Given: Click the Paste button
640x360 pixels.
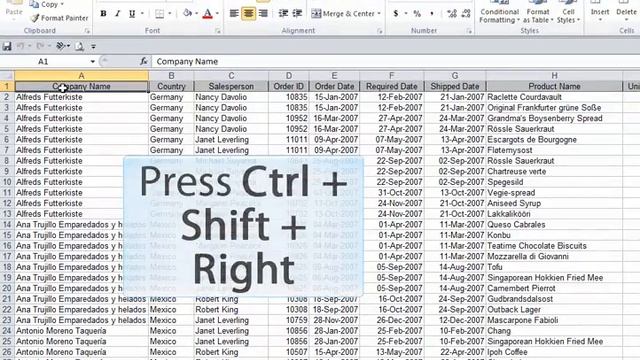Looking at the screenshot, I should 14,11.
